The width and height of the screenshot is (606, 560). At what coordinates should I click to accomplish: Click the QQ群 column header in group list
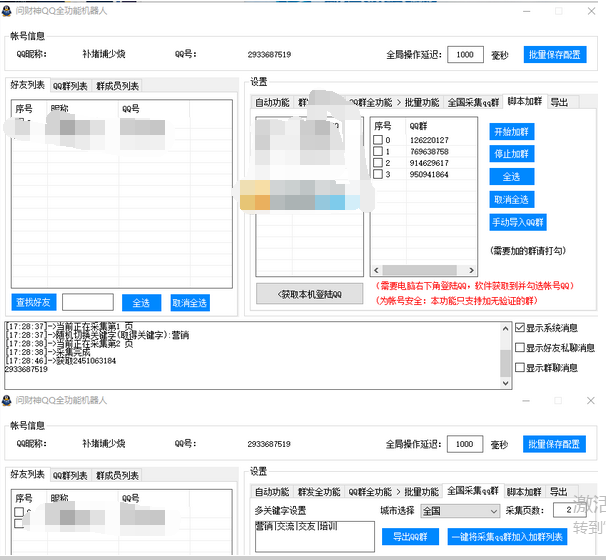click(x=419, y=126)
